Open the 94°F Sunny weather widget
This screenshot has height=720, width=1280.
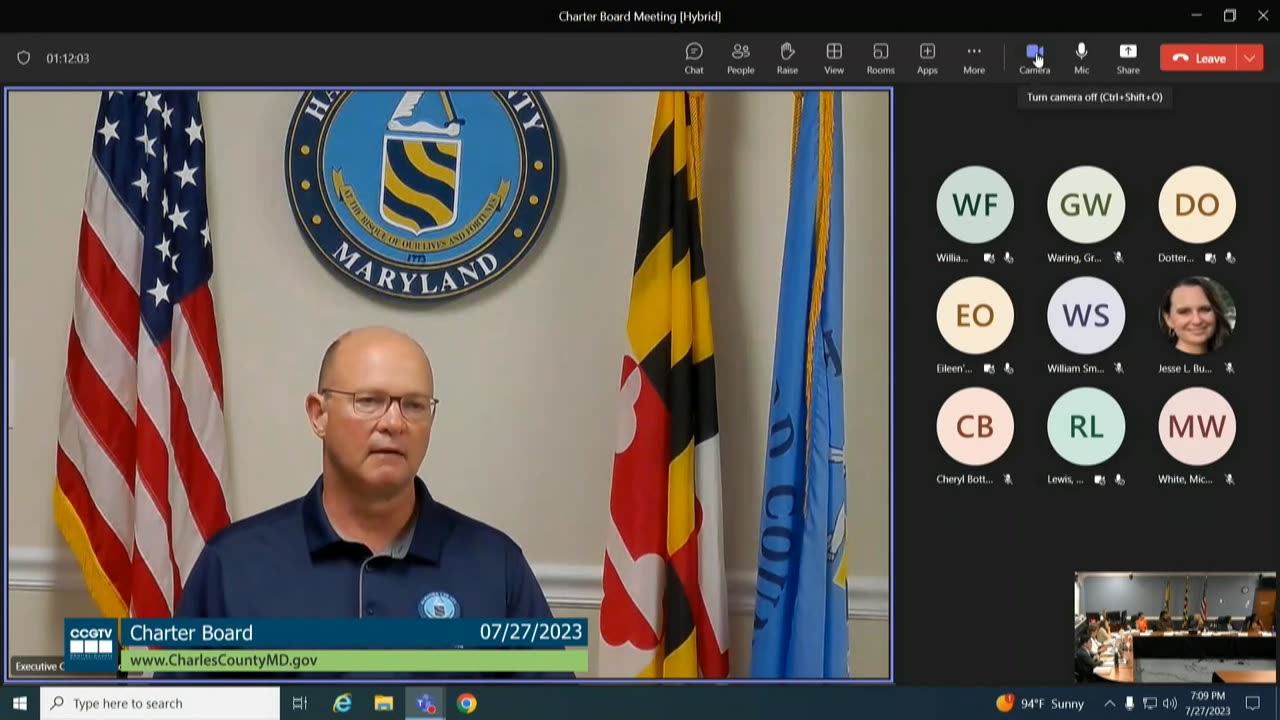pyautogui.click(x=1040, y=703)
